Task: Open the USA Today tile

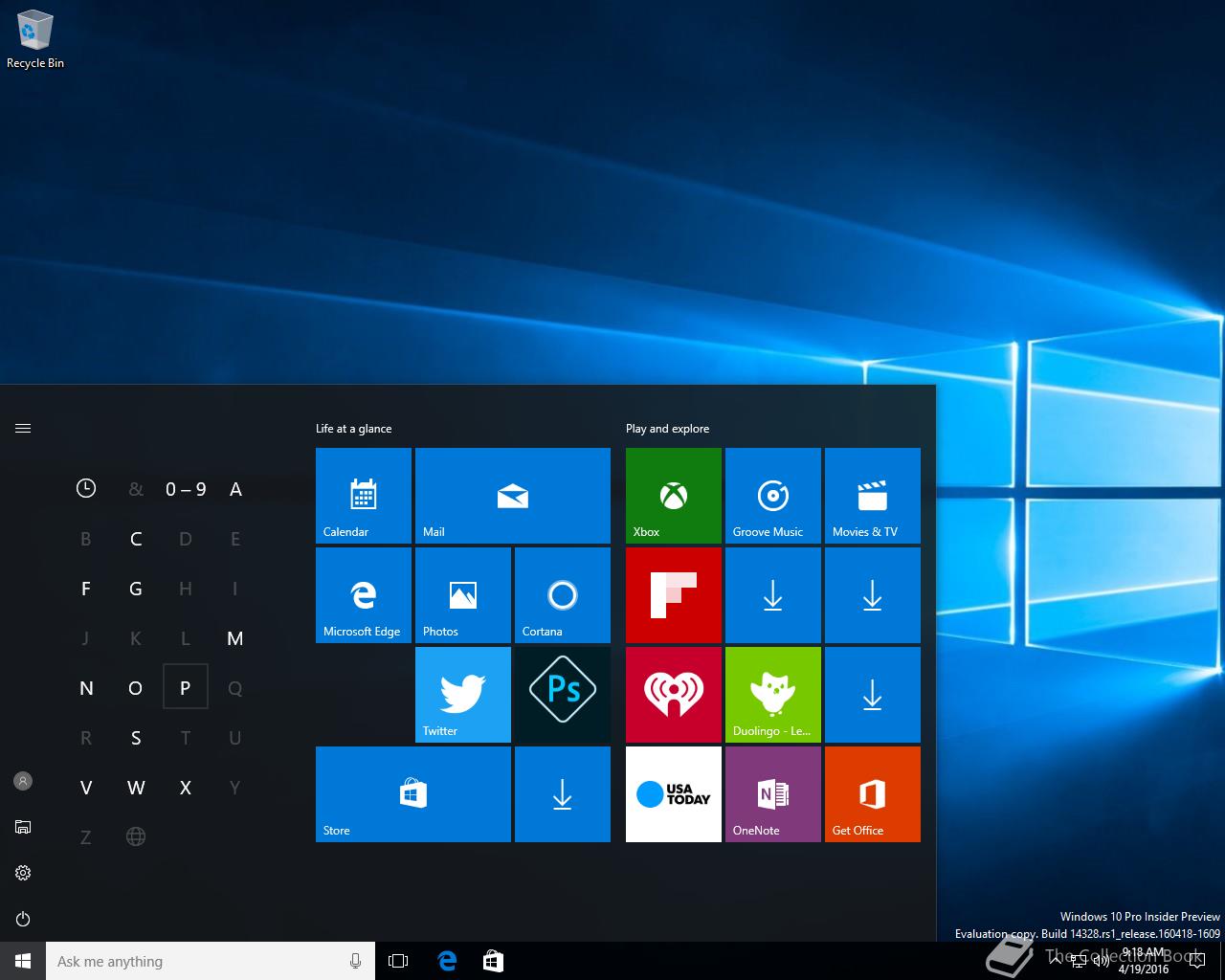Action: tap(674, 794)
